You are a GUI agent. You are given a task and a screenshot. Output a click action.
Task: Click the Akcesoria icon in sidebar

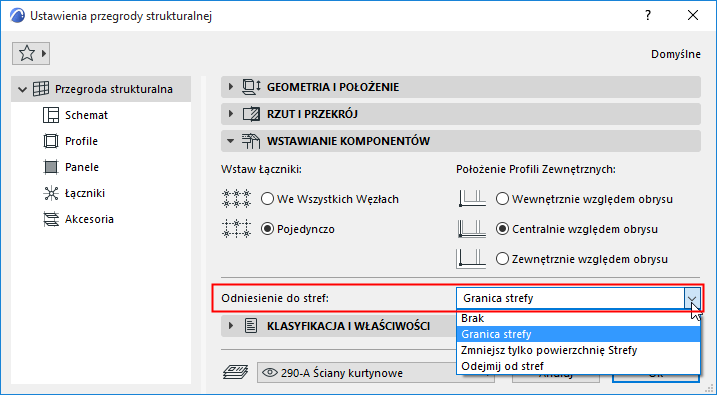point(51,219)
